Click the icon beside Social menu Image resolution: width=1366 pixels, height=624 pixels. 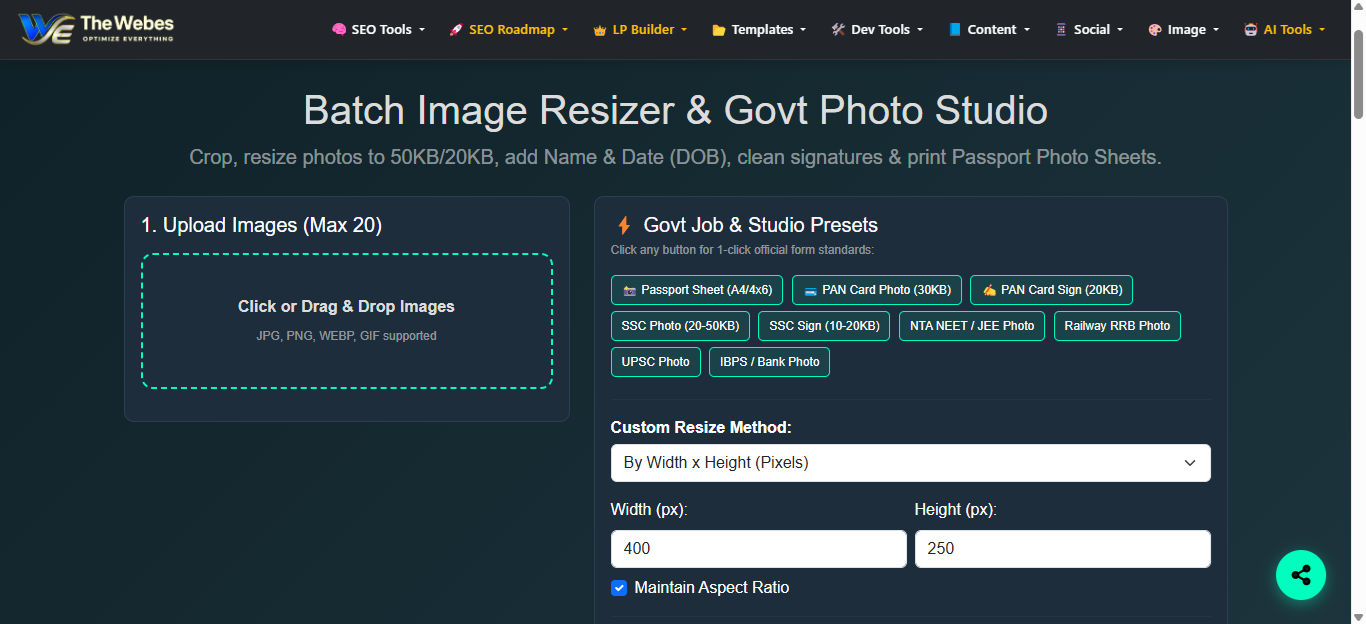tap(1061, 30)
